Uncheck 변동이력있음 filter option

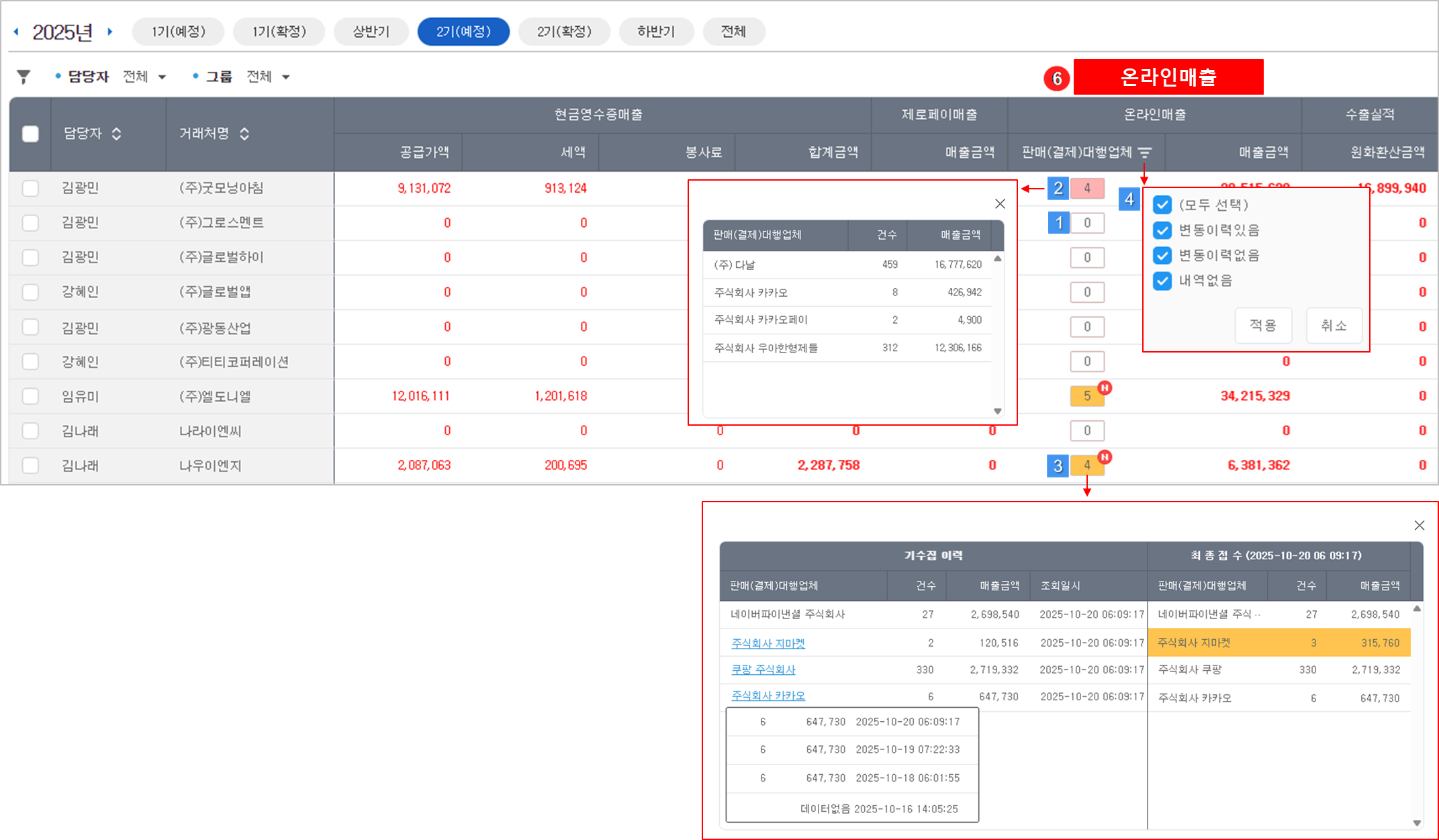point(1162,230)
